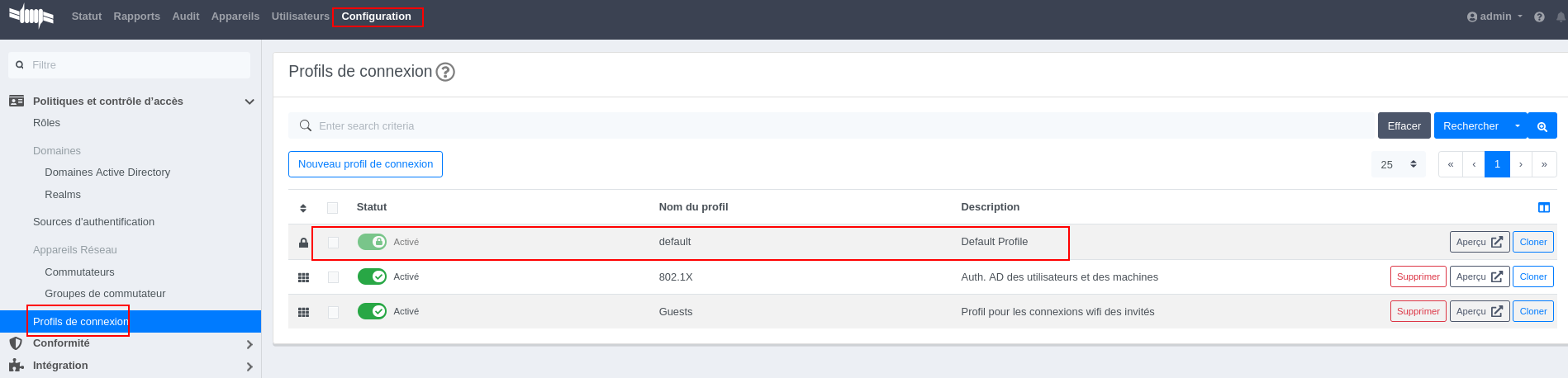The height and width of the screenshot is (378, 1568).
Task: Click the lock icon on the default row
Action: pyautogui.click(x=303, y=243)
